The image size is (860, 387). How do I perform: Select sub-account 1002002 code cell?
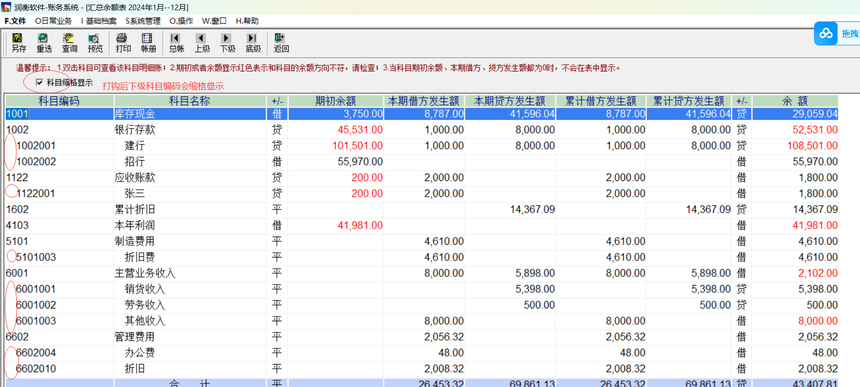59,162
